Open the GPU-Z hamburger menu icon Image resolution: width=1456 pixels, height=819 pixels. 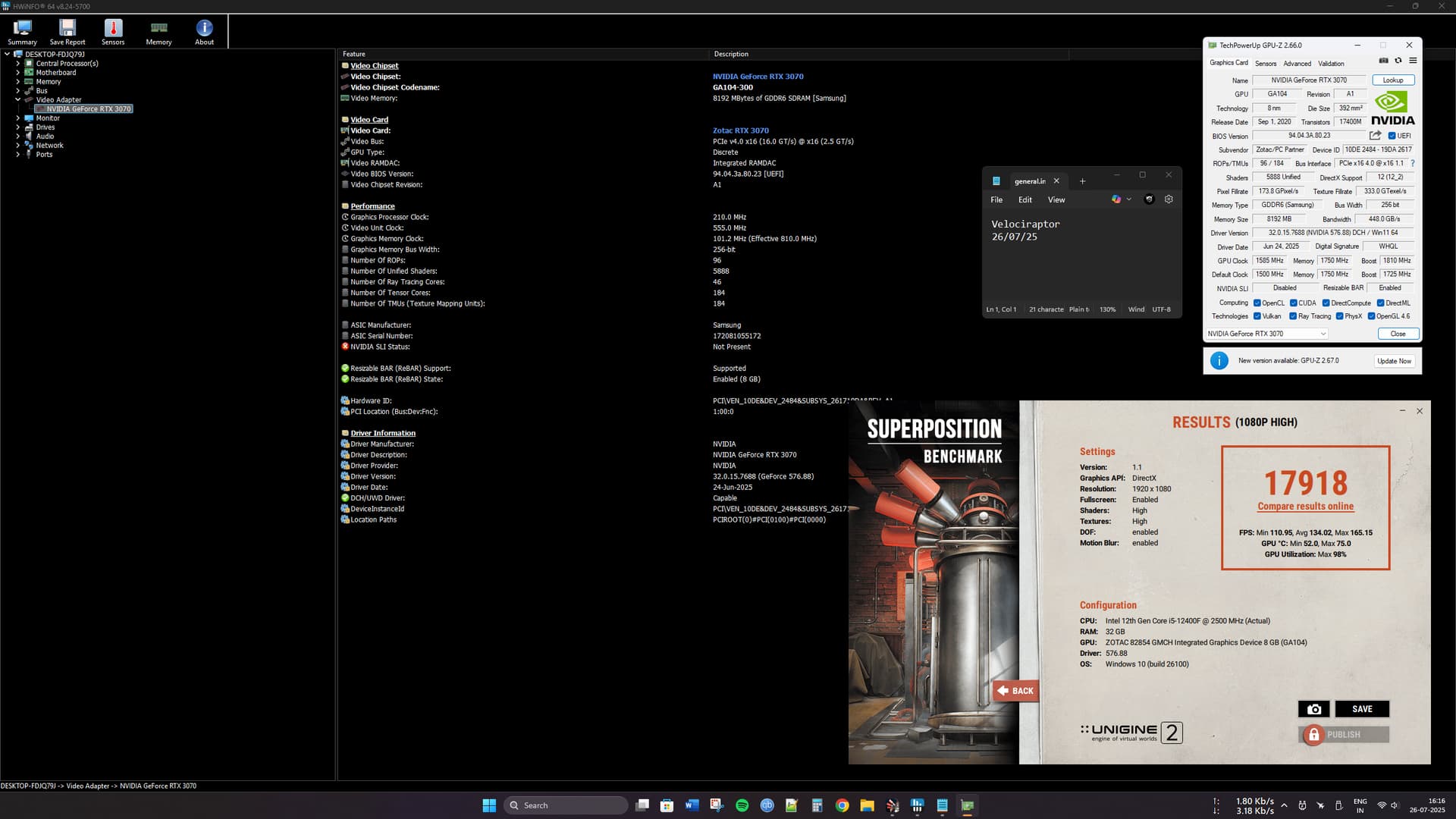tap(1413, 61)
